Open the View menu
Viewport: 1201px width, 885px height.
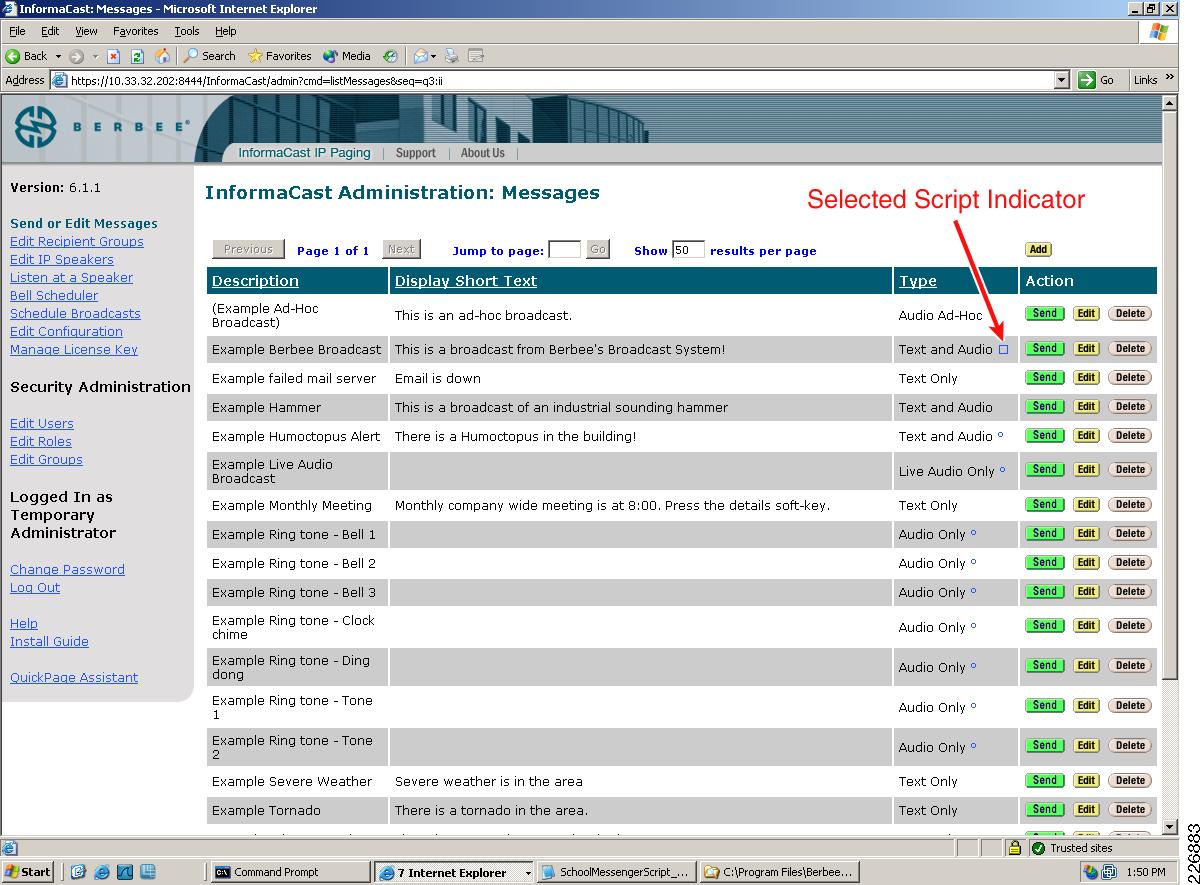(87, 31)
